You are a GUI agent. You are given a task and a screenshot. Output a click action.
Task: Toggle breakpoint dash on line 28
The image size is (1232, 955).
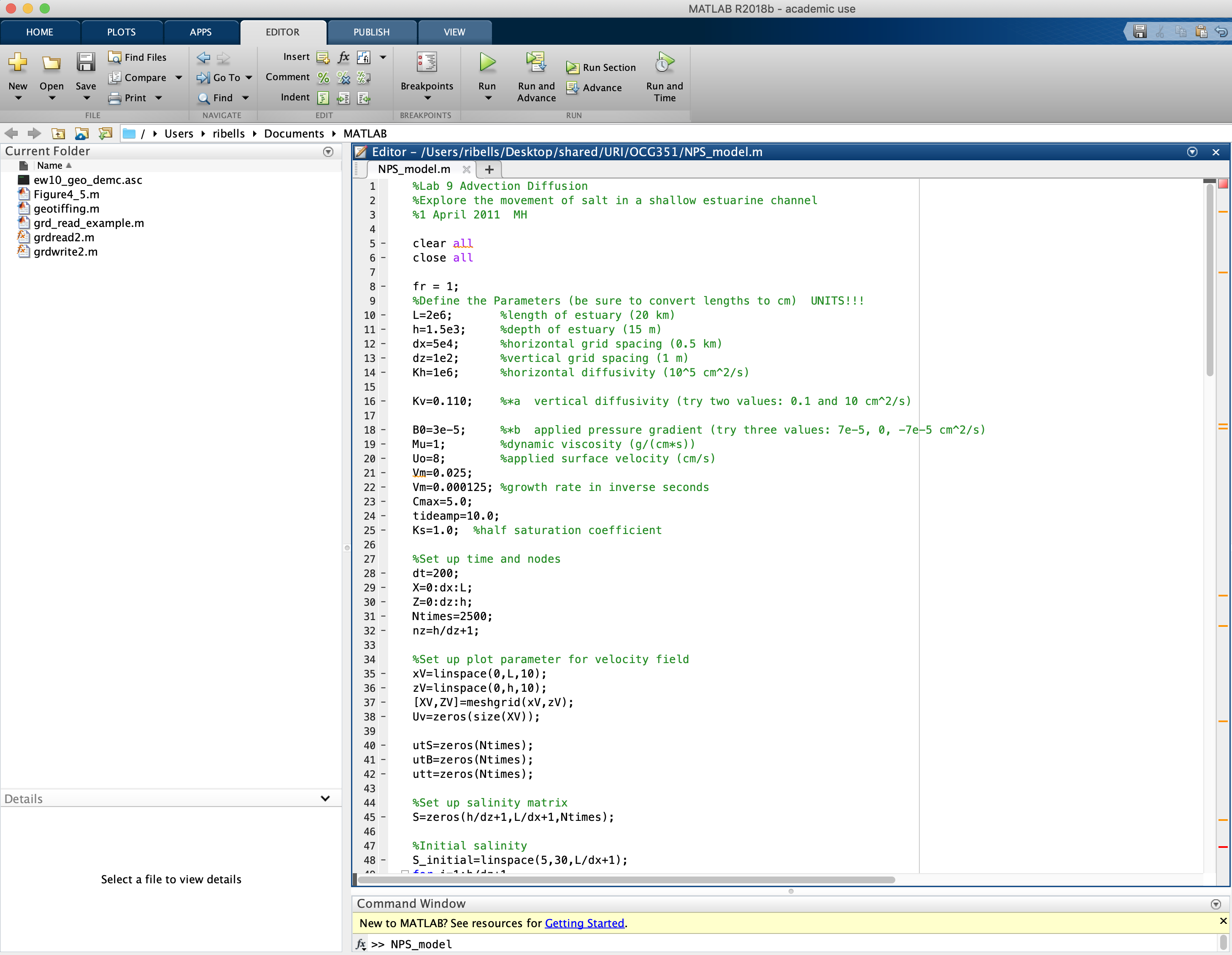[384, 574]
